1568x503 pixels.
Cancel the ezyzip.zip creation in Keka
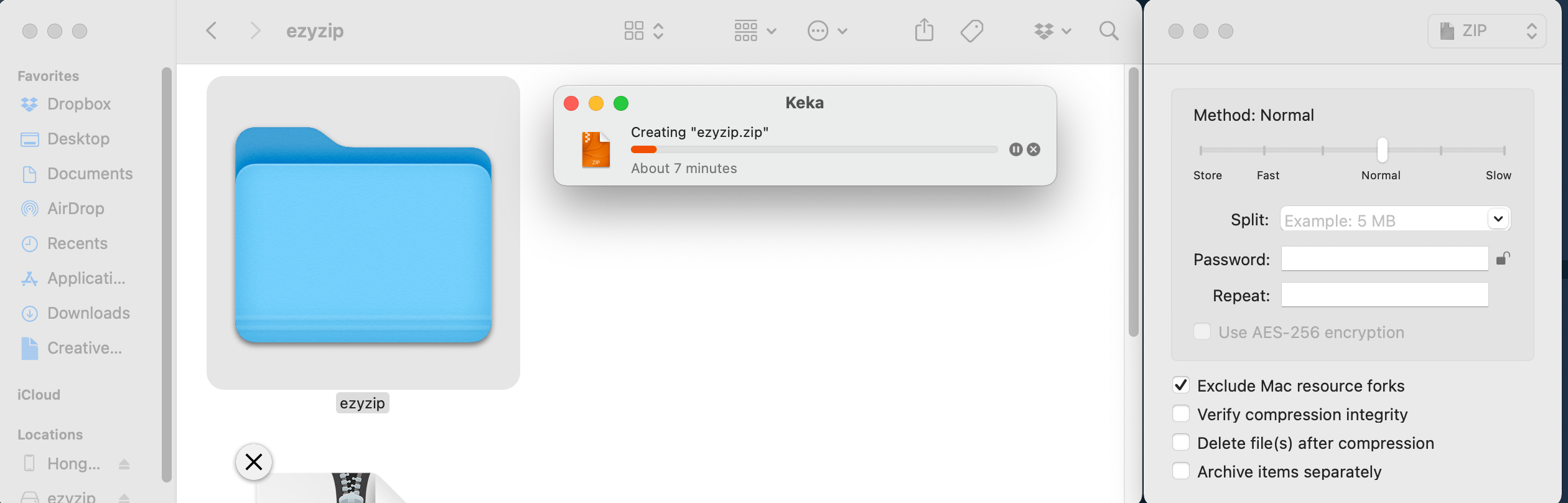(x=1034, y=149)
